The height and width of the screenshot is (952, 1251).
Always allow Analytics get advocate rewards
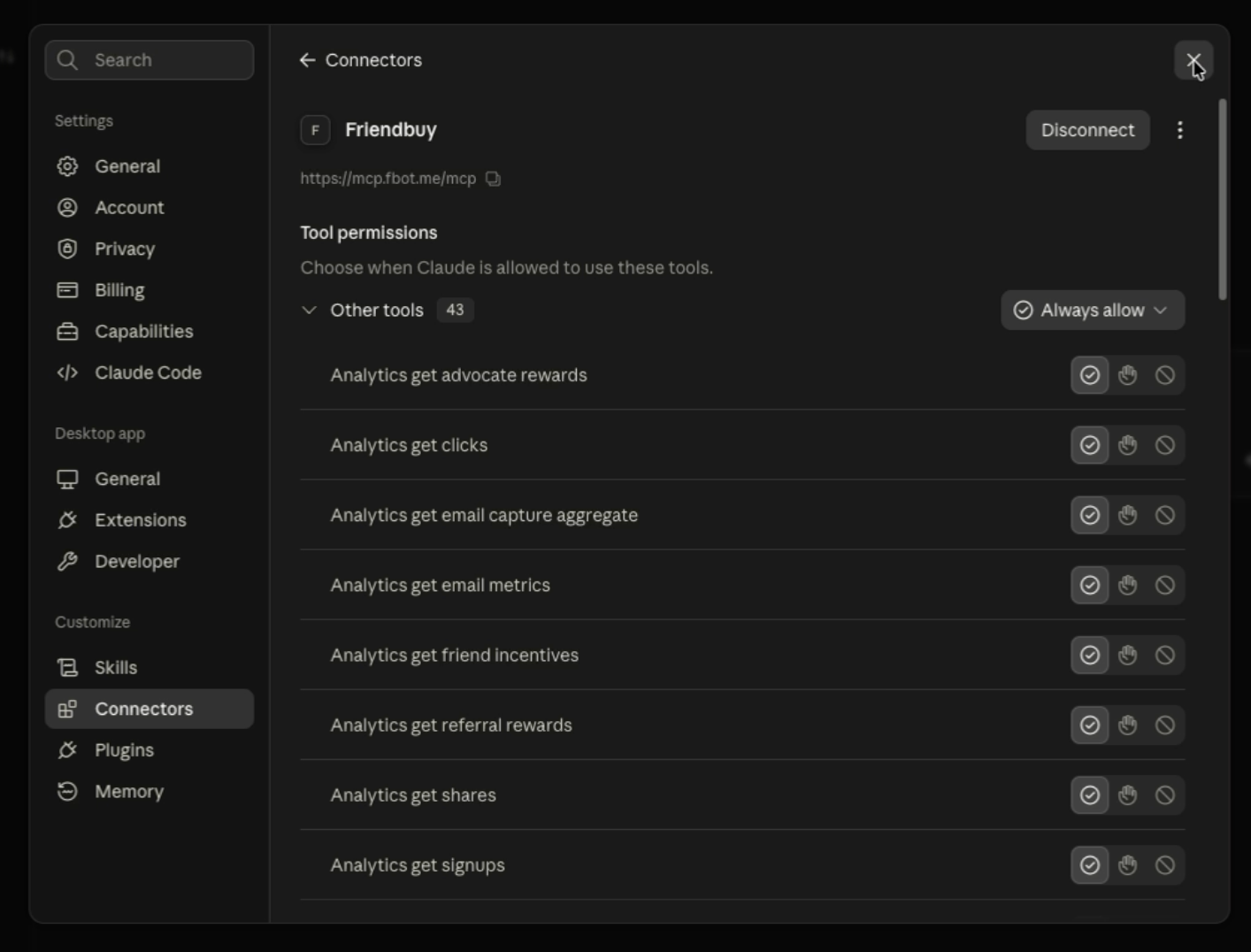1089,375
